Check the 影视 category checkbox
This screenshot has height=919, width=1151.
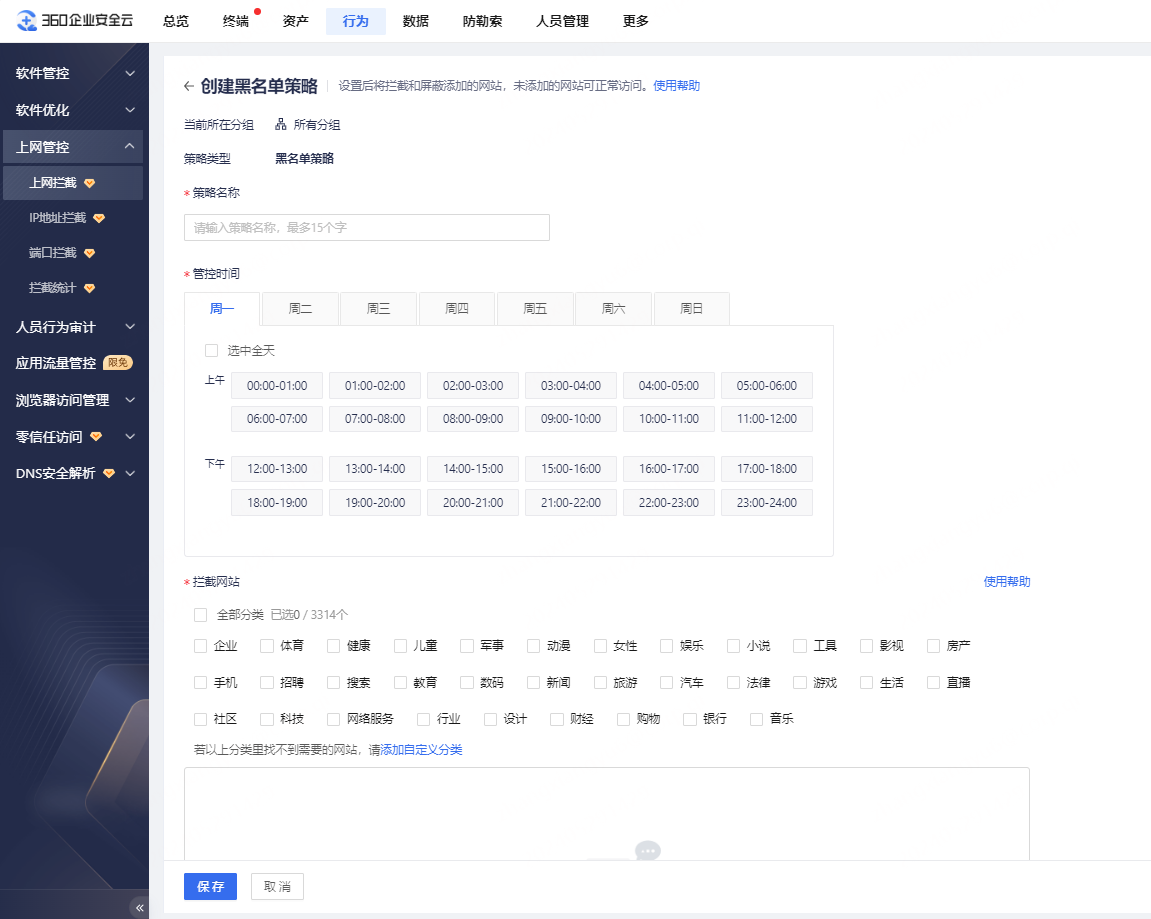[866, 646]
